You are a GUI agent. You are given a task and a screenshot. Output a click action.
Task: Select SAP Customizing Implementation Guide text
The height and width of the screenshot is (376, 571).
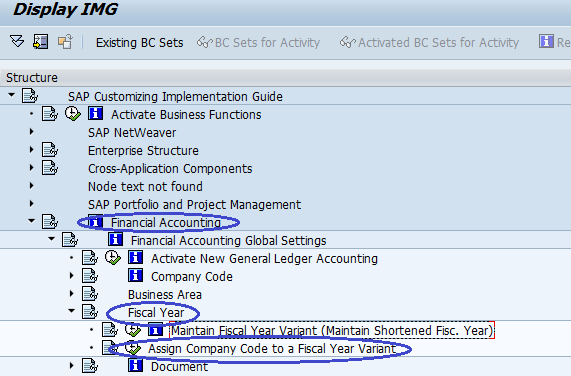pyautogui.click(x=175, y=97)
